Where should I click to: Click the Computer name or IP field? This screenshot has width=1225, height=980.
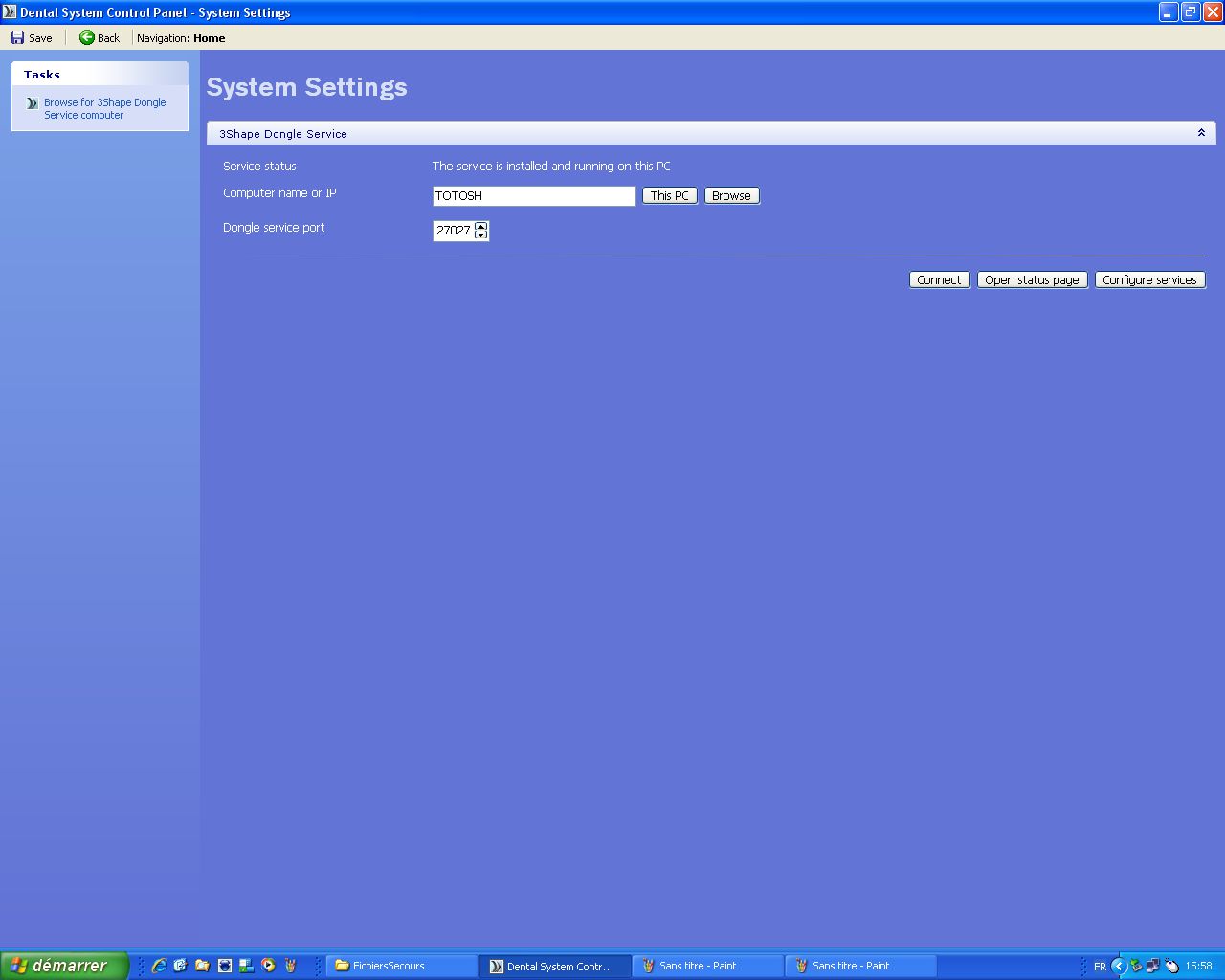[533, 195]
